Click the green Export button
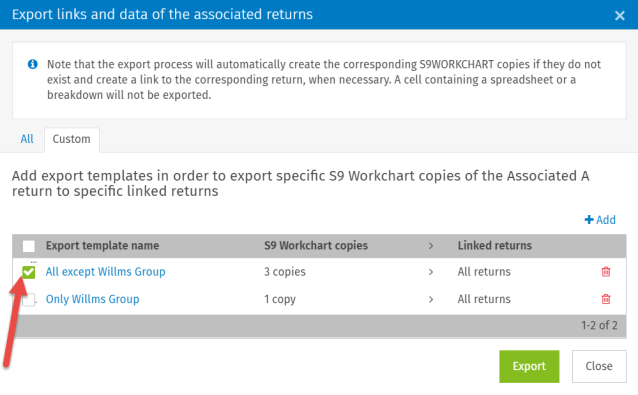 pos(529,366)
